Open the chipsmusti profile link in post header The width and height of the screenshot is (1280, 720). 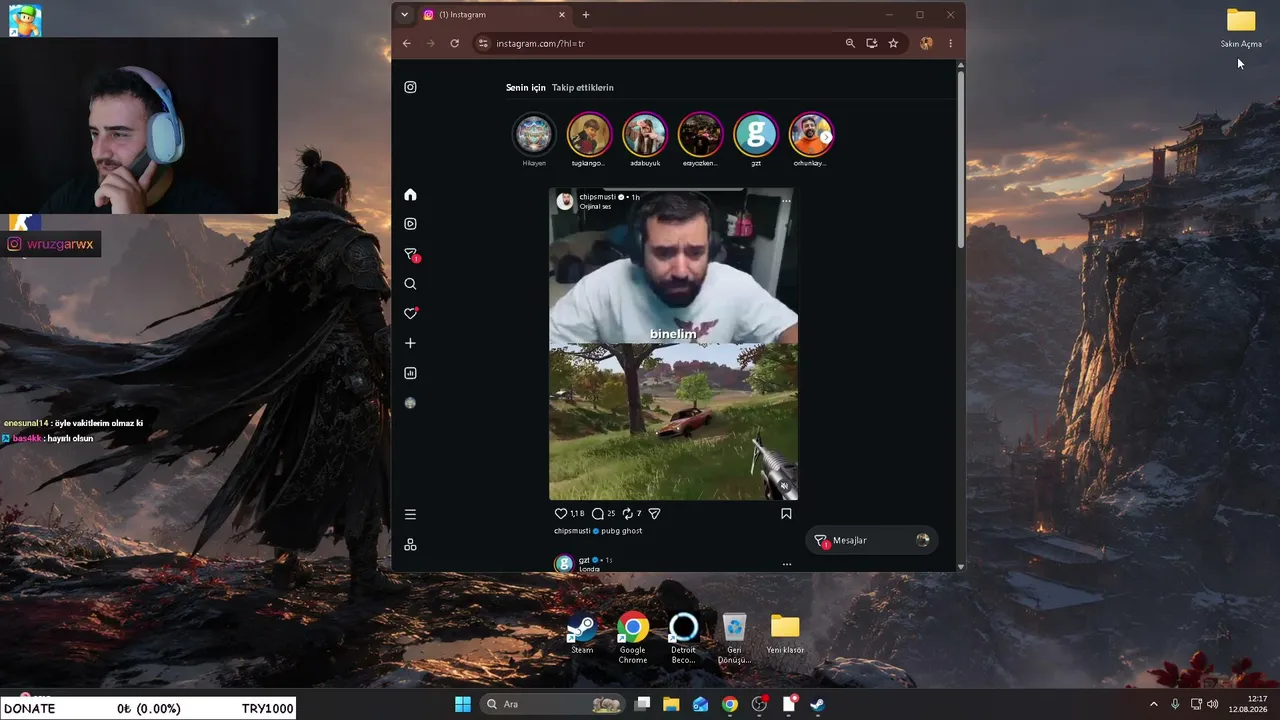pos(597,197)
